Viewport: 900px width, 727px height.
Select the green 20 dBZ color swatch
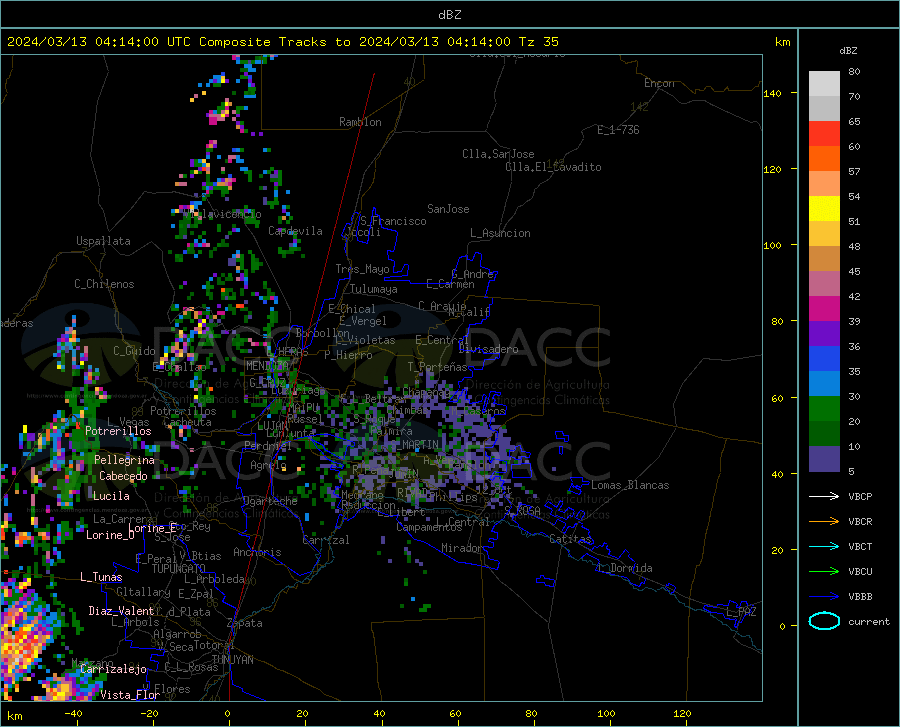pos(824,409)
